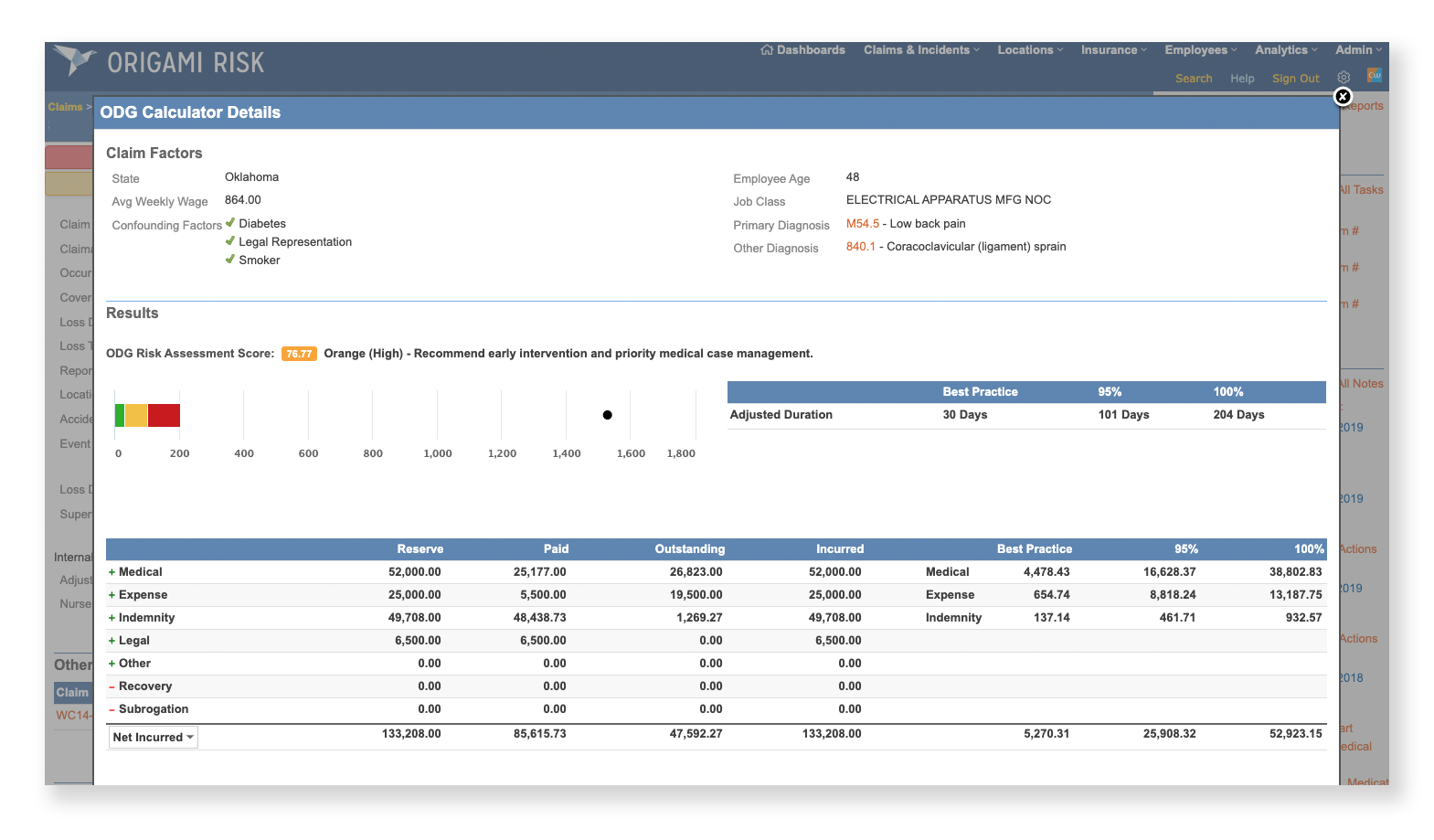Expand the Recovery row
Viewport: 1434px width, 840px height.
112,686
